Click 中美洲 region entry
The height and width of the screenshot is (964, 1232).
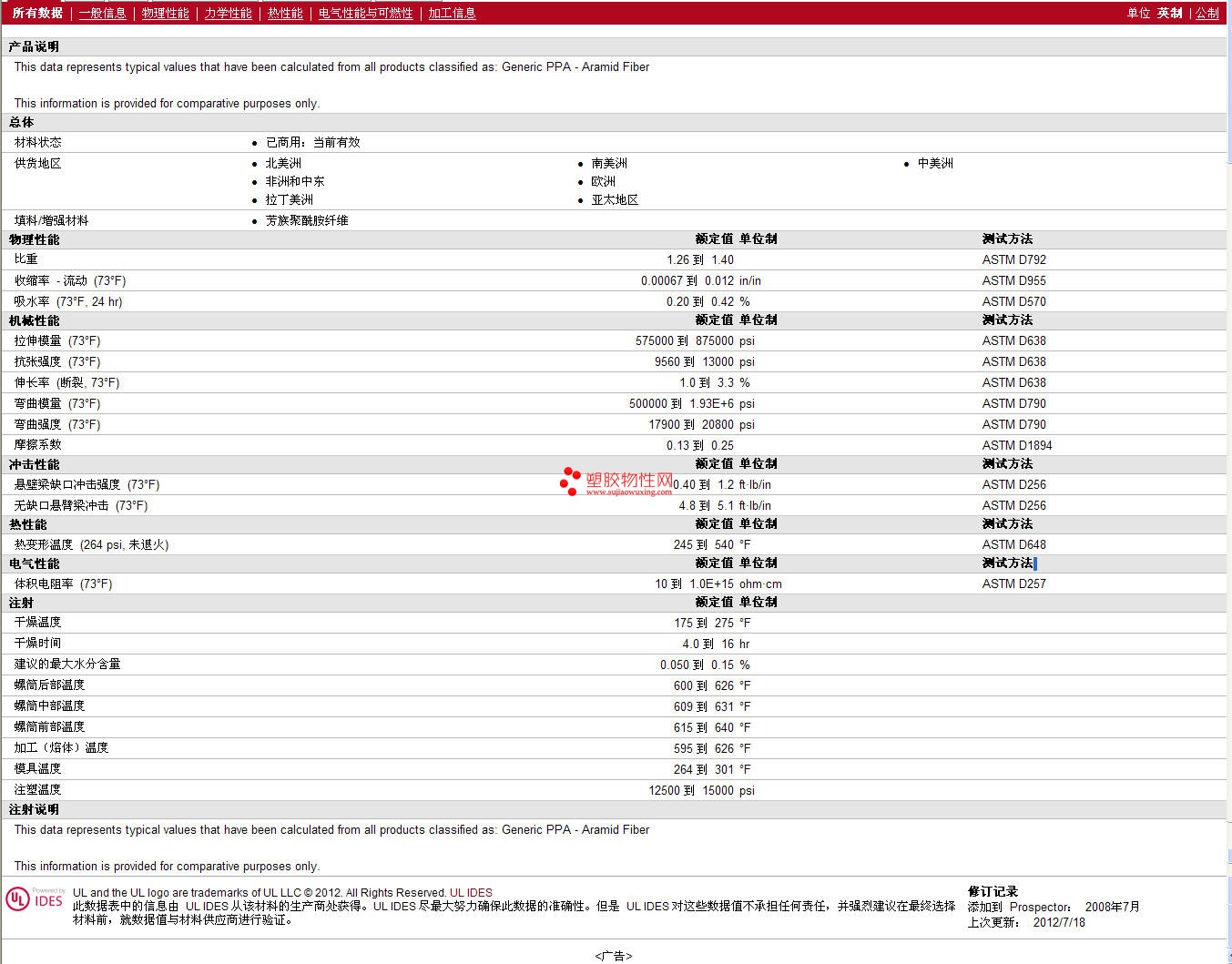click(x=935, y=163)
